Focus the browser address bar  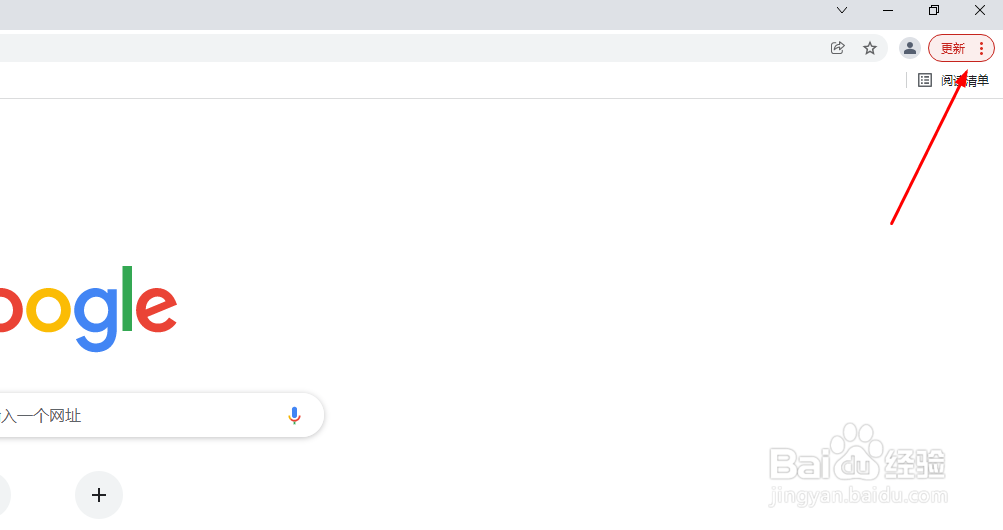(x=400, y=48)
